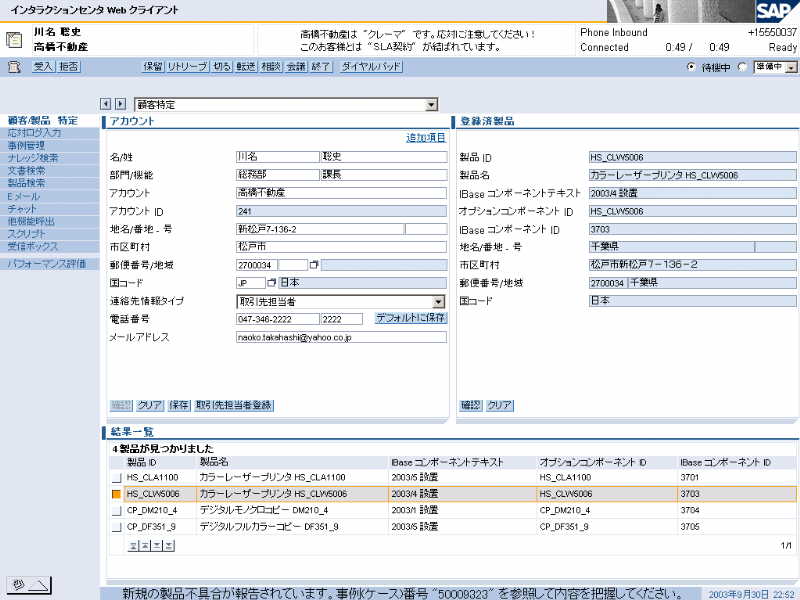Go to previous view with left arrow
Viewport: 800px width, 600px height.
tap(106, 104)
